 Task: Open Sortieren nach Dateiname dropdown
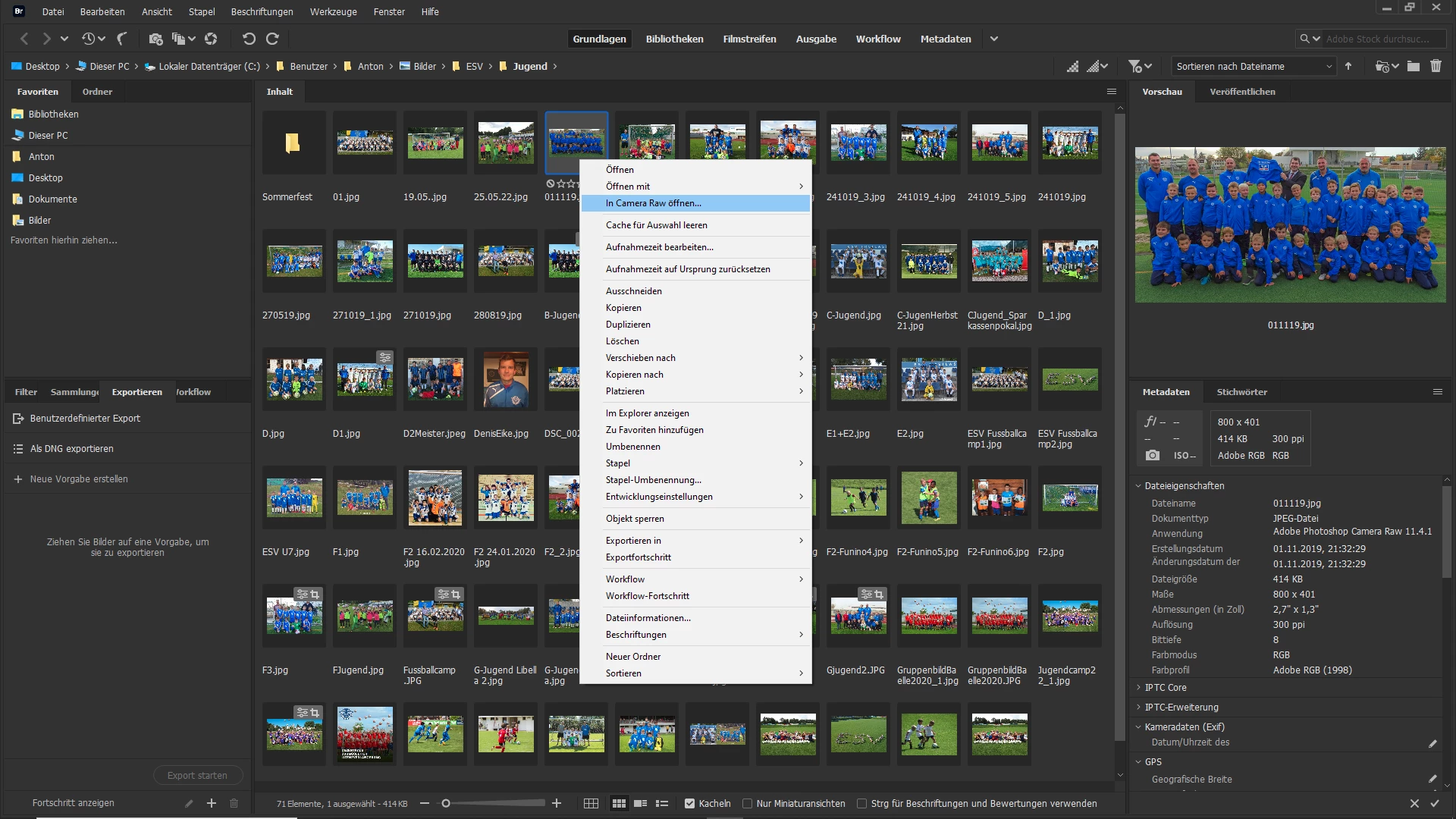pyautogui.click(x=1253, y=67)
